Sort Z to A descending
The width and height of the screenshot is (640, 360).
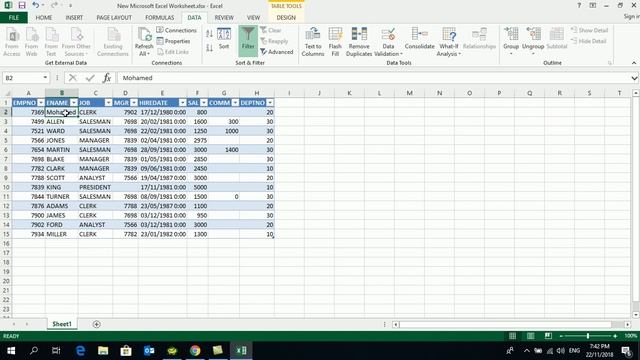pyautogui.click(x=209, y=48)
